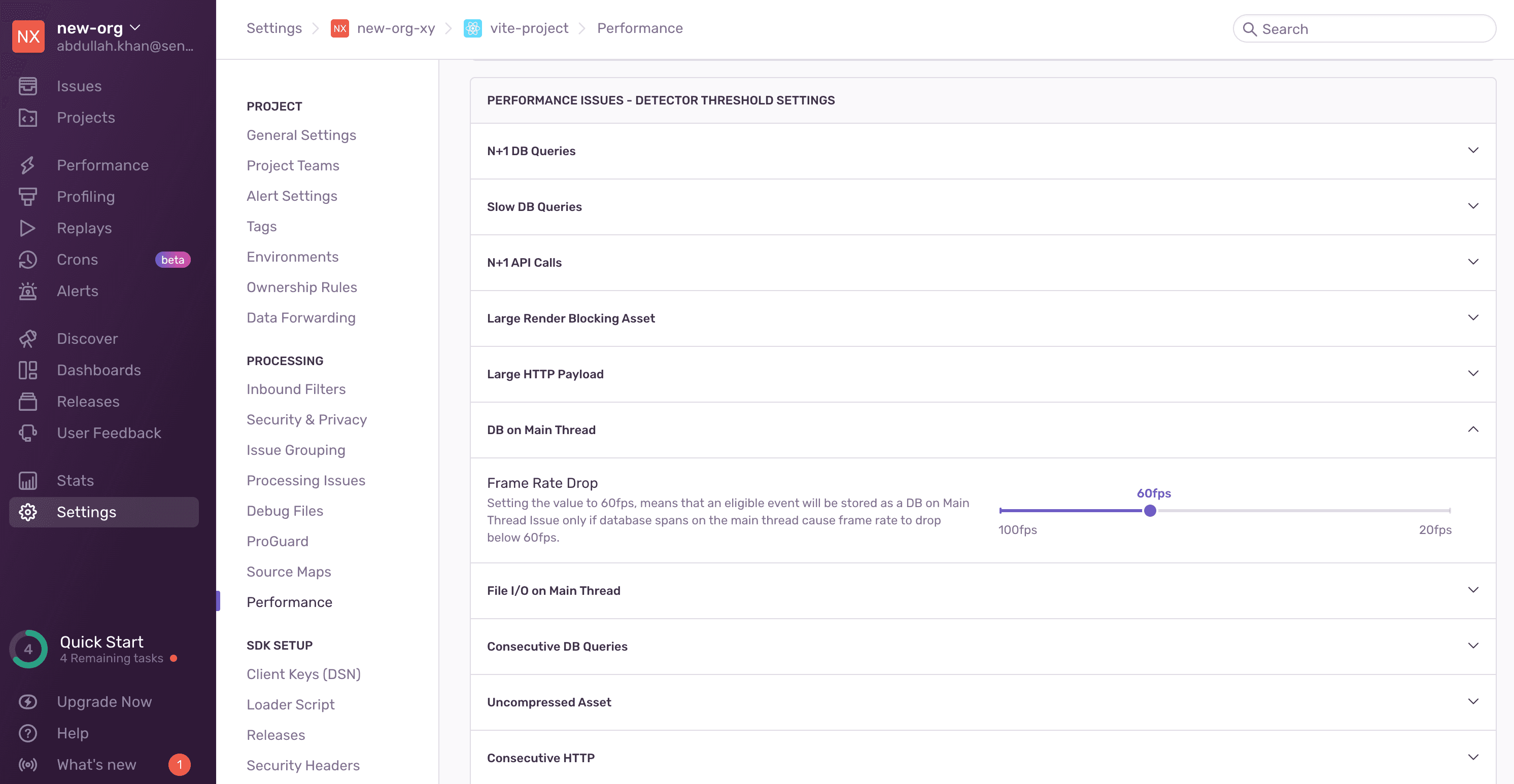This screenshot has height=784, width=1514.
Task: Expand the Large HTTP Payload section
Action: coord(983,373)
